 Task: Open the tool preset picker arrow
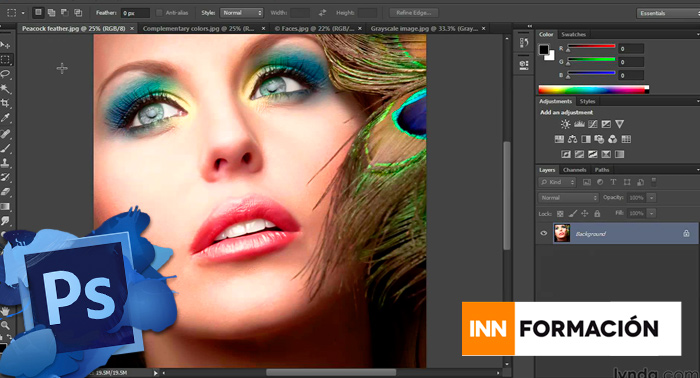tap(23, 13)
